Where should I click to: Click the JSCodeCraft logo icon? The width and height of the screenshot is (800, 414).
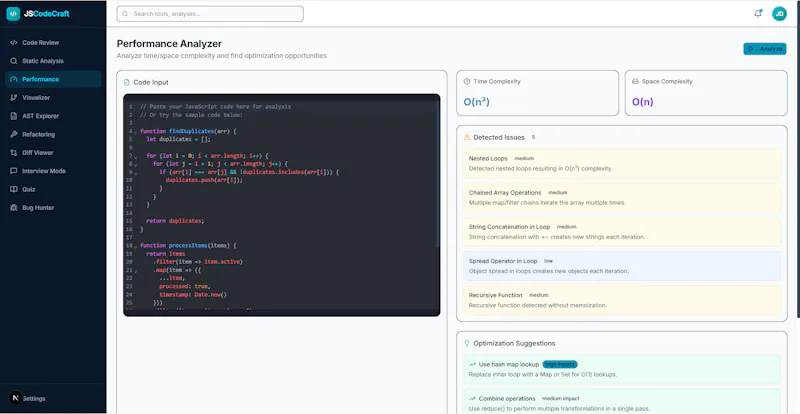(x=13, y=14)
